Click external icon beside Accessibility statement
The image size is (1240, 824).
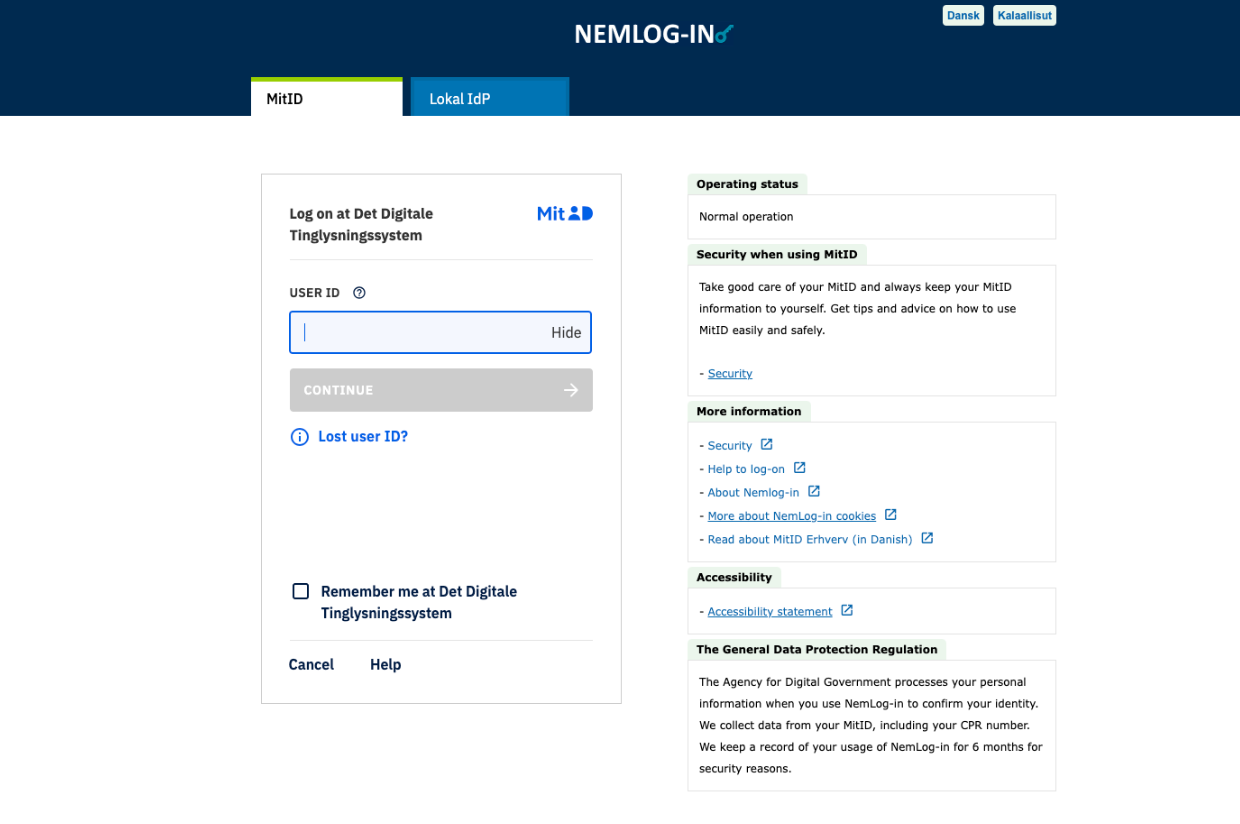click(847, 611)
